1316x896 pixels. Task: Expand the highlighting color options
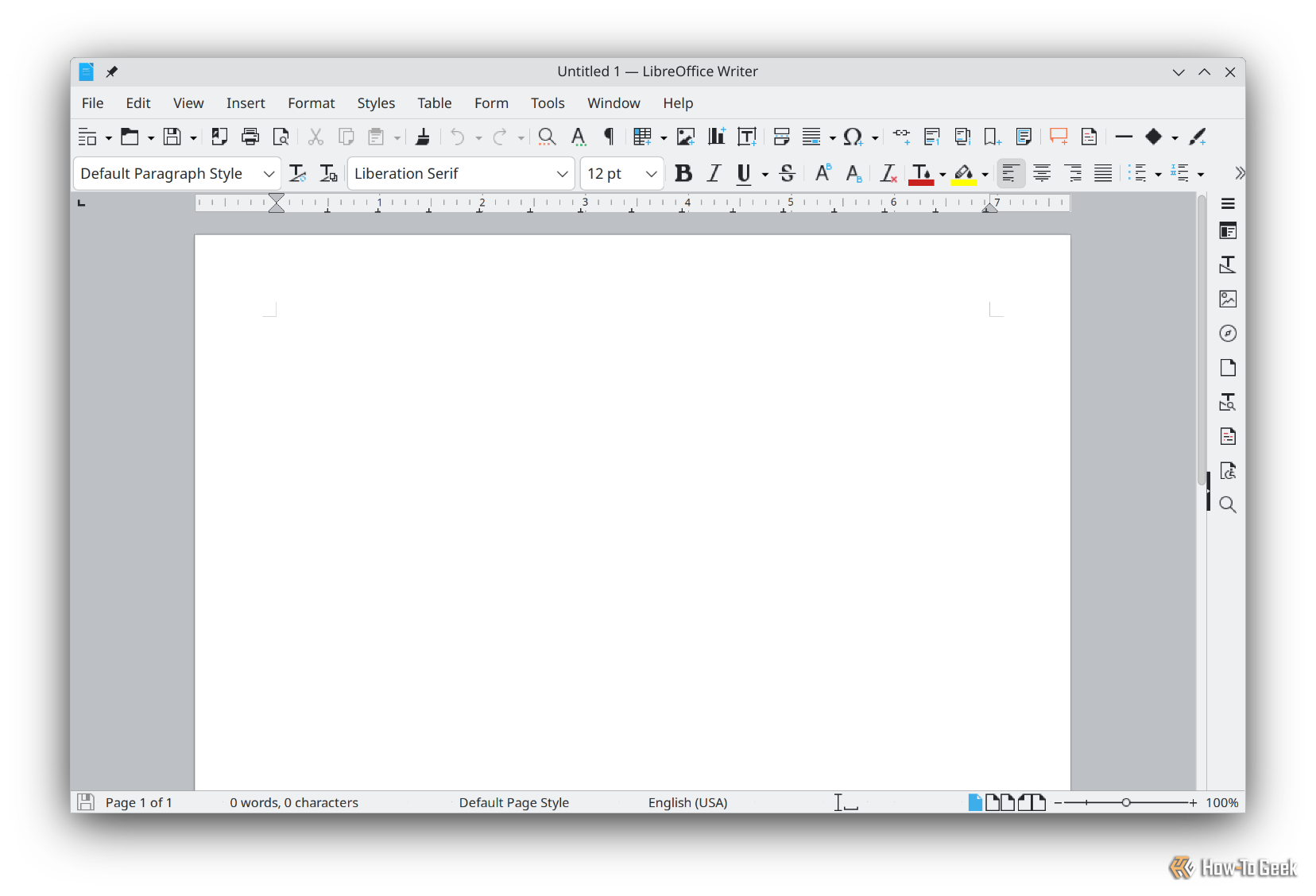[985, 173]
